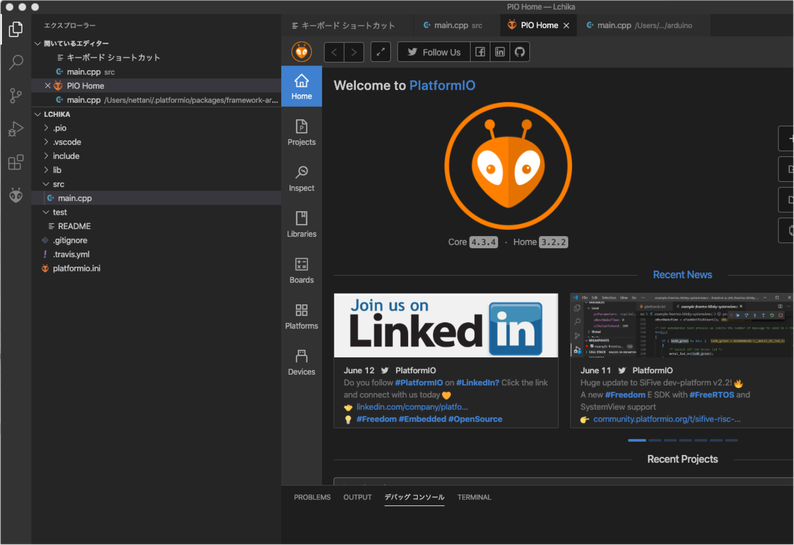The height and width of the screenshot is (545, 794).
Task: Open PlatformIO GitHub icon link
Action: pos(520,52)
